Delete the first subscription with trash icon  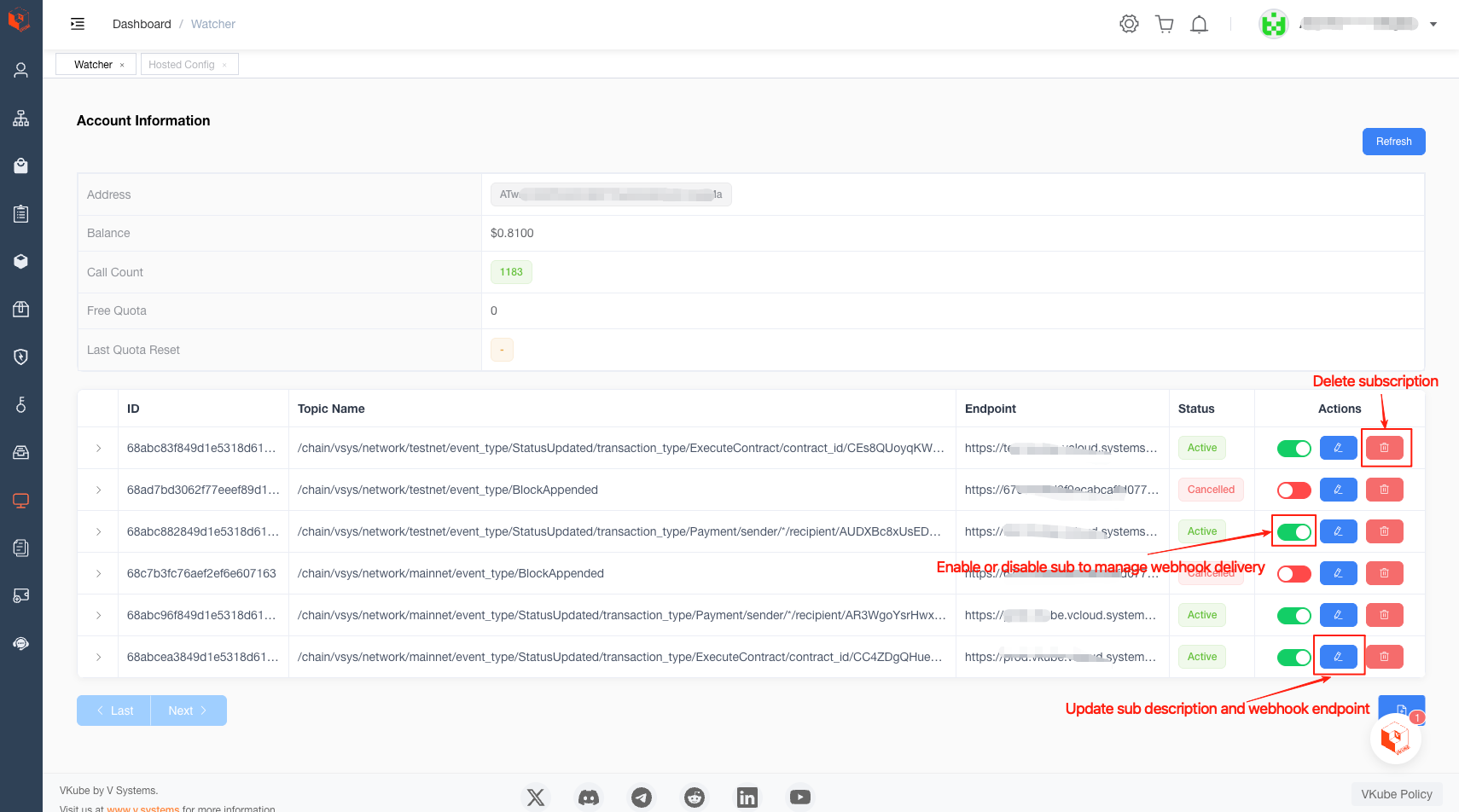click(1384, 448)
